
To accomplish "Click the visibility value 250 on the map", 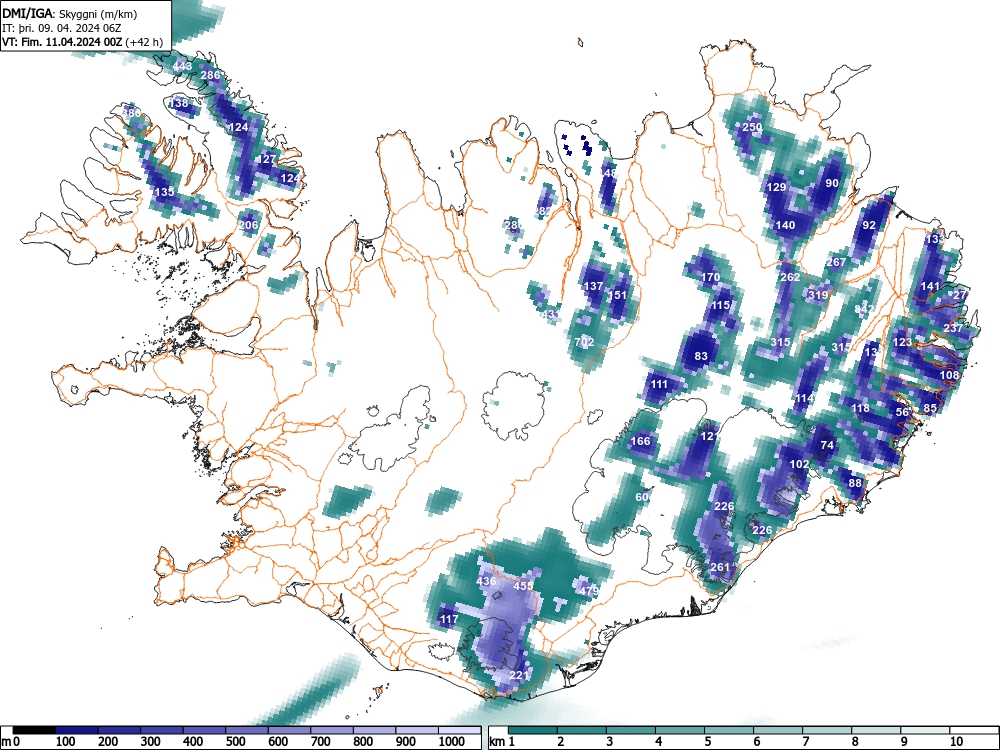I will click(x=752, y=127).
